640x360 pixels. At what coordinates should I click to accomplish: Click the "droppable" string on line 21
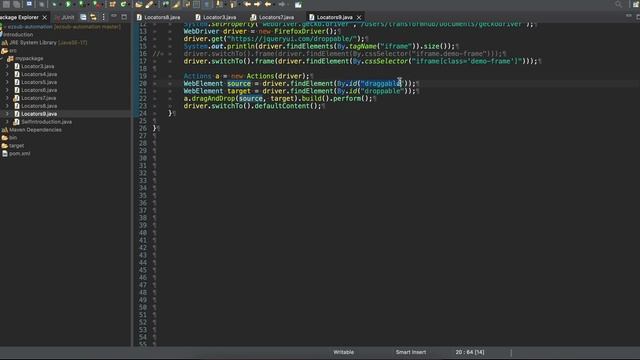pos(382,91)
